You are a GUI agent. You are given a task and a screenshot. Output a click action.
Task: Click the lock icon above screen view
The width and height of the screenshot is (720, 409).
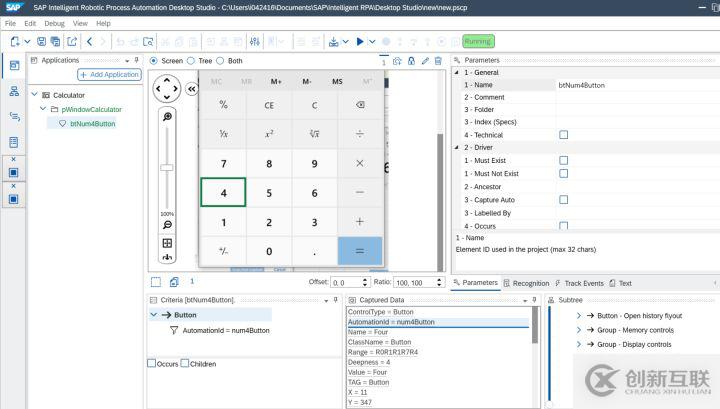tap(411, 61)
